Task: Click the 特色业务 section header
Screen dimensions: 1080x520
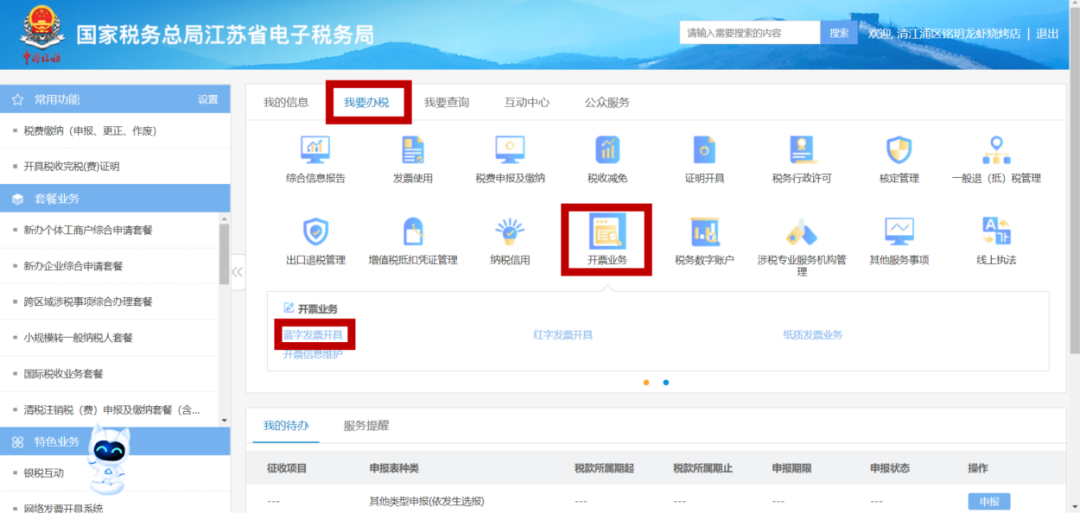Action: click(x=115, y=441)
